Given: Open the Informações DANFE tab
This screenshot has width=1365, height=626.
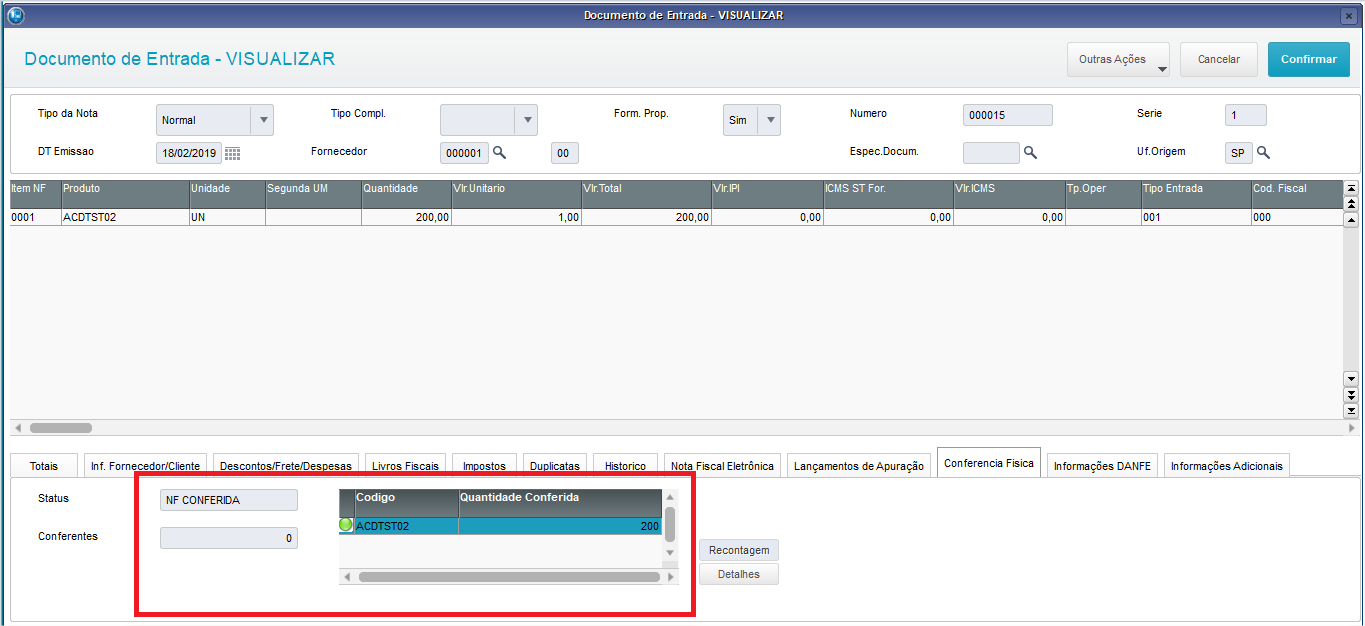Looking at the screenshot, I should (x=1102, y=466).
